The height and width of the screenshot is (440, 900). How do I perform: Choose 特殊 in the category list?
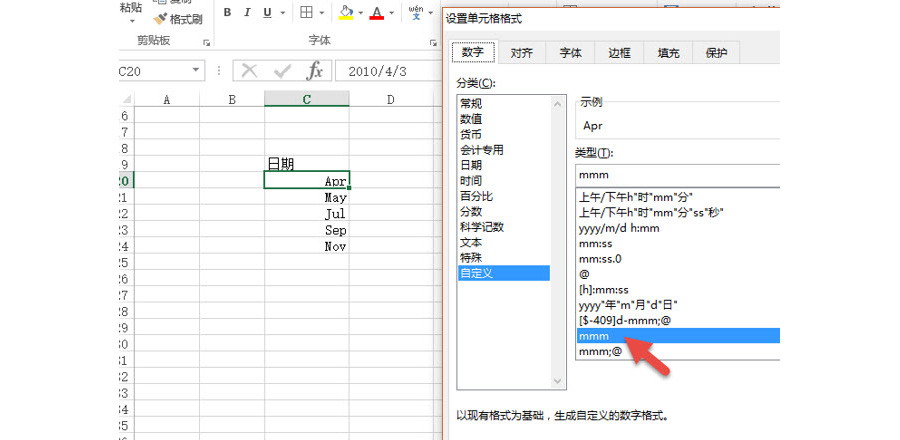click(504, 258)
